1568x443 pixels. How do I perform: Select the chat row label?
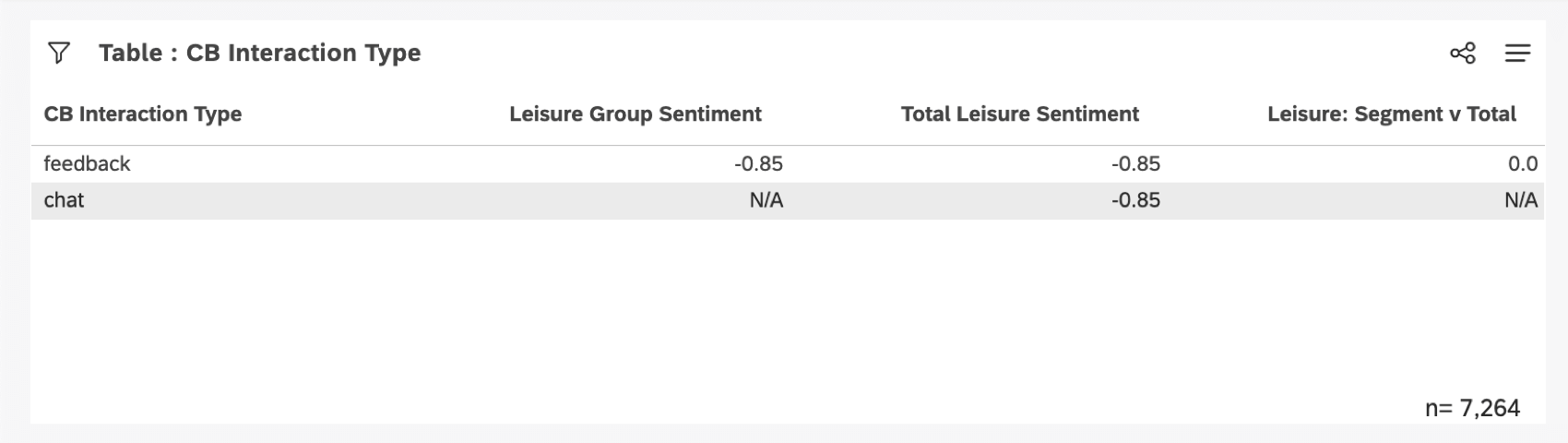(x=64, y=201)
